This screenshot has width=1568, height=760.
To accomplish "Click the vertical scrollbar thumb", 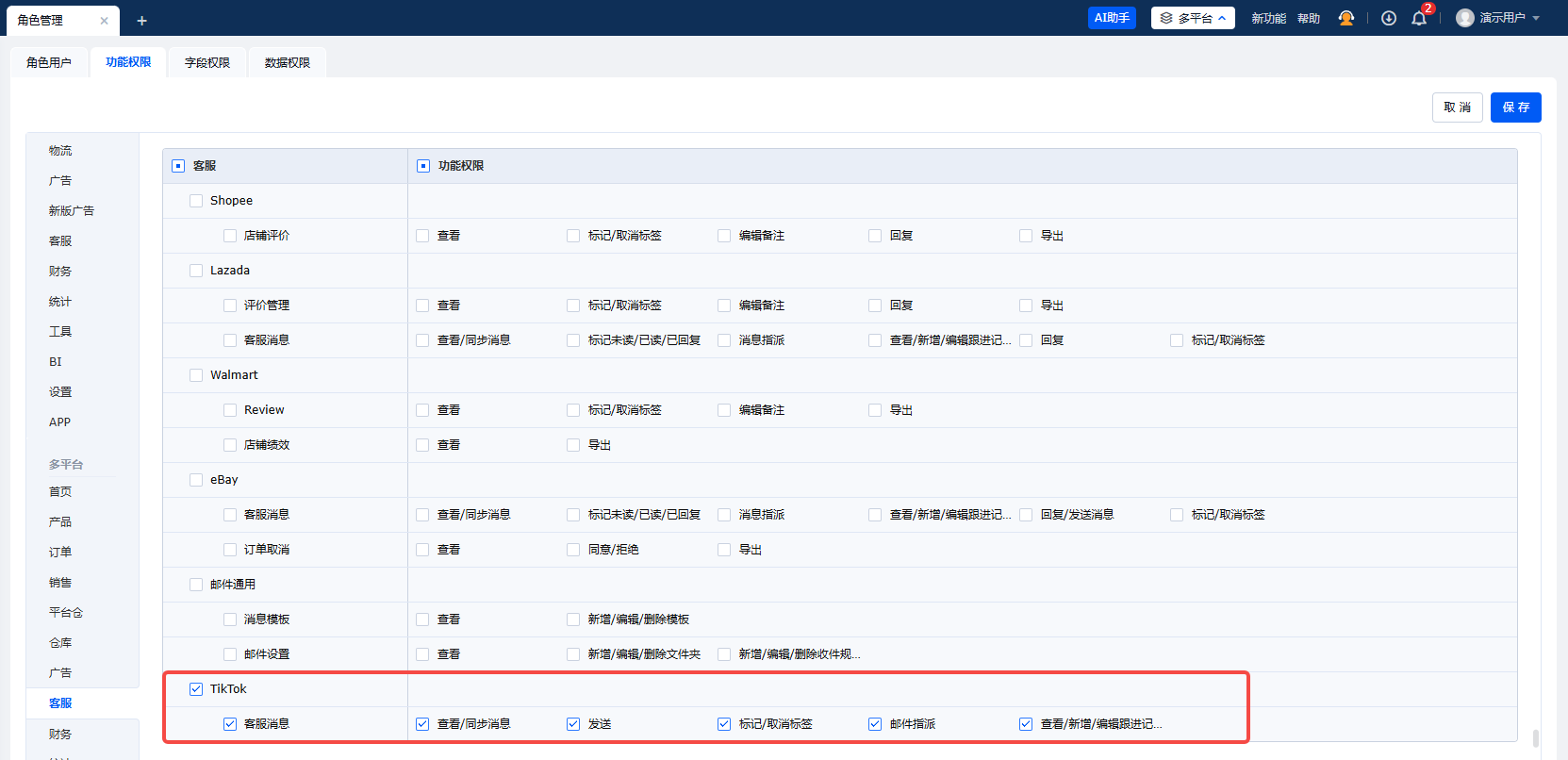I will (1536, 737).
